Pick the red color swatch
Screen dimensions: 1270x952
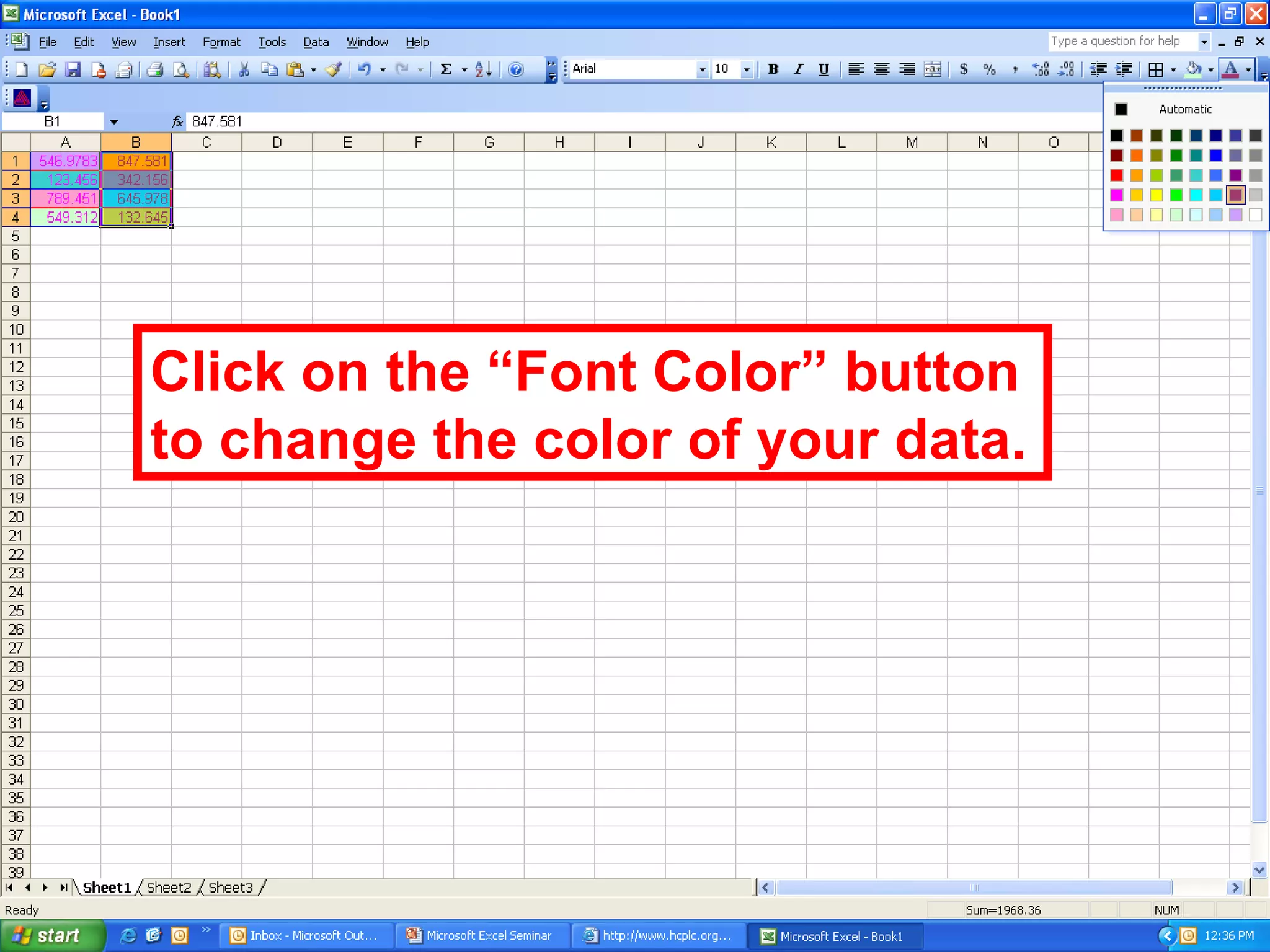pos(1116,175)
